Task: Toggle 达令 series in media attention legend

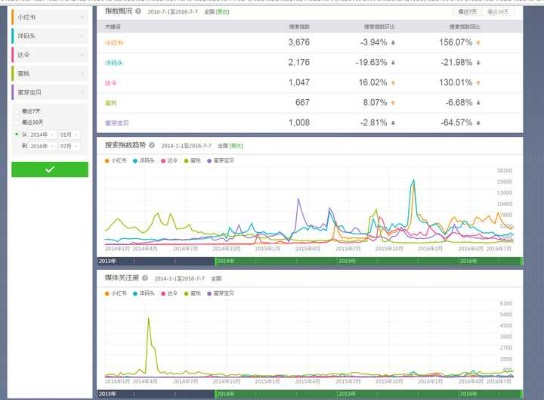Action: pyautogui.click(x=169, y=293)
